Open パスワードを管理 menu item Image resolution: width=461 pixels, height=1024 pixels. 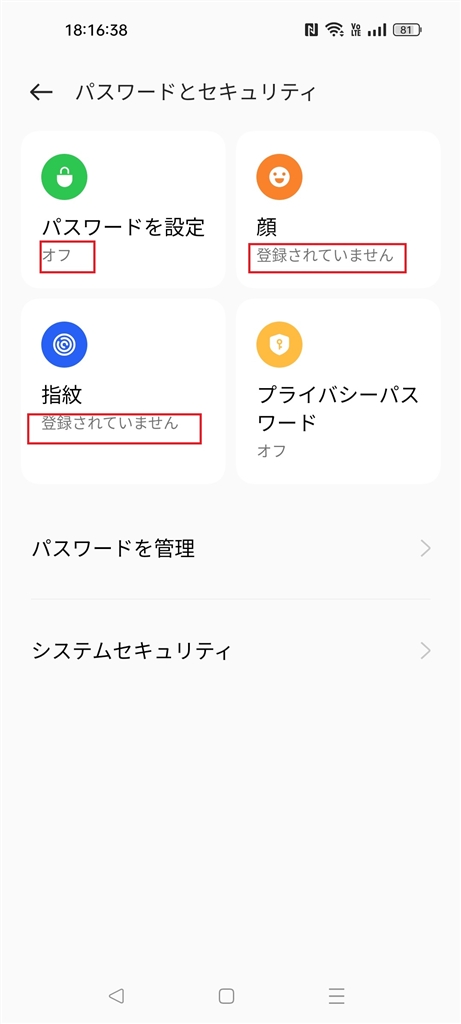(230, 548)
